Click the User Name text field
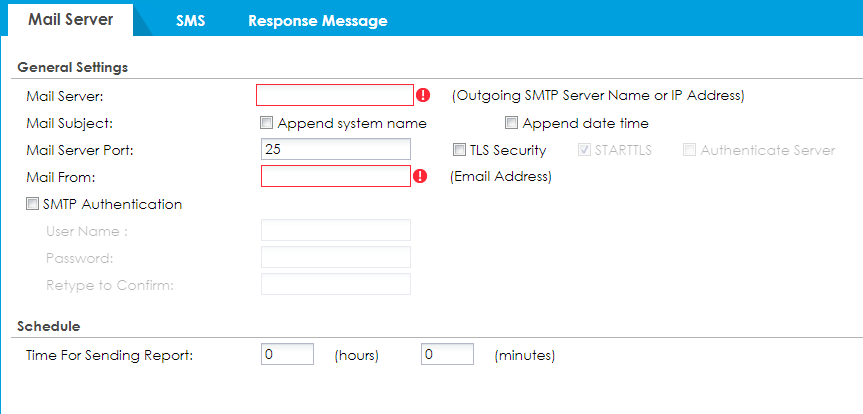 tap(335, 231)
